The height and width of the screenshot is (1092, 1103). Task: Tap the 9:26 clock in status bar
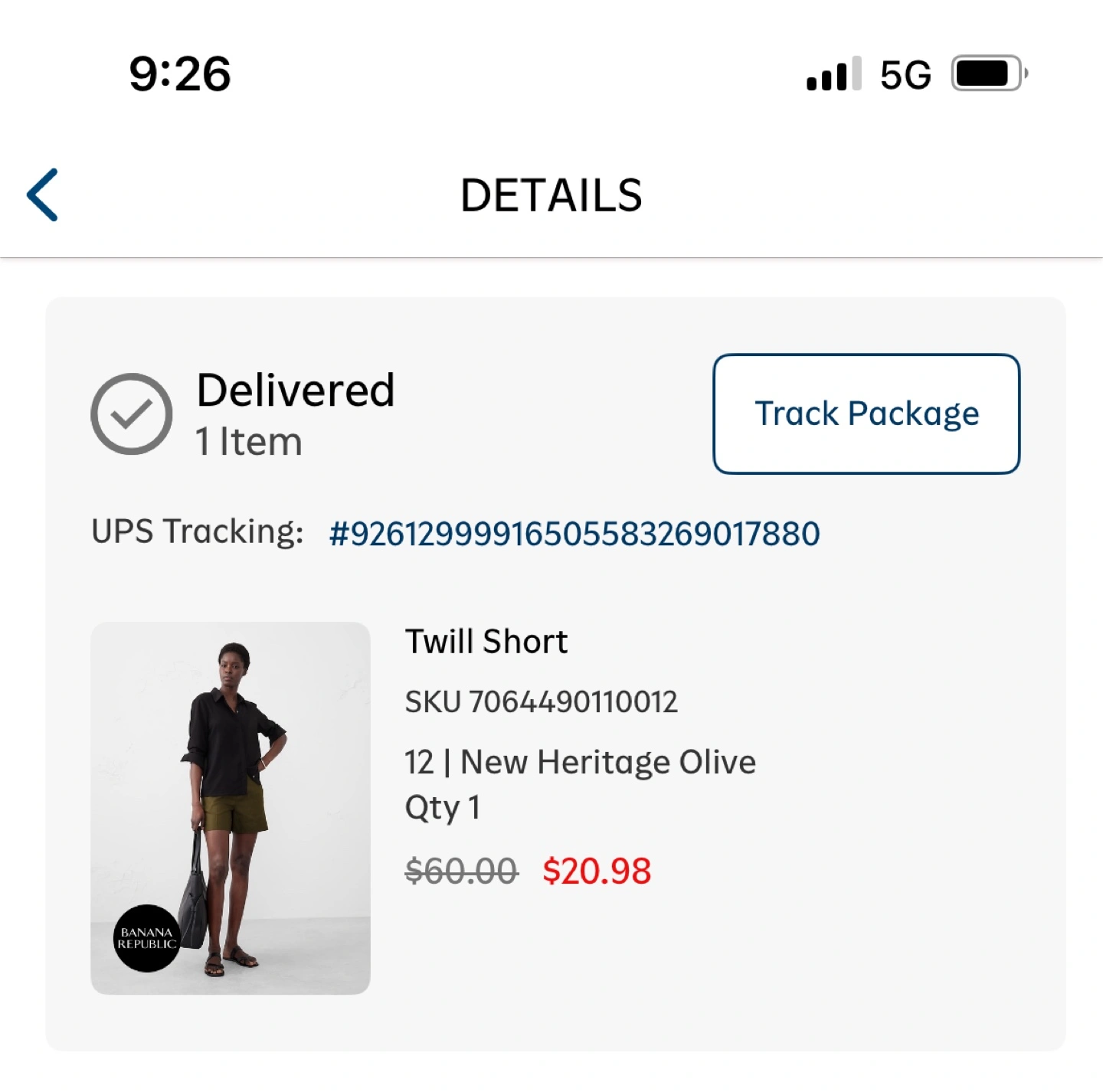[180, 74]
